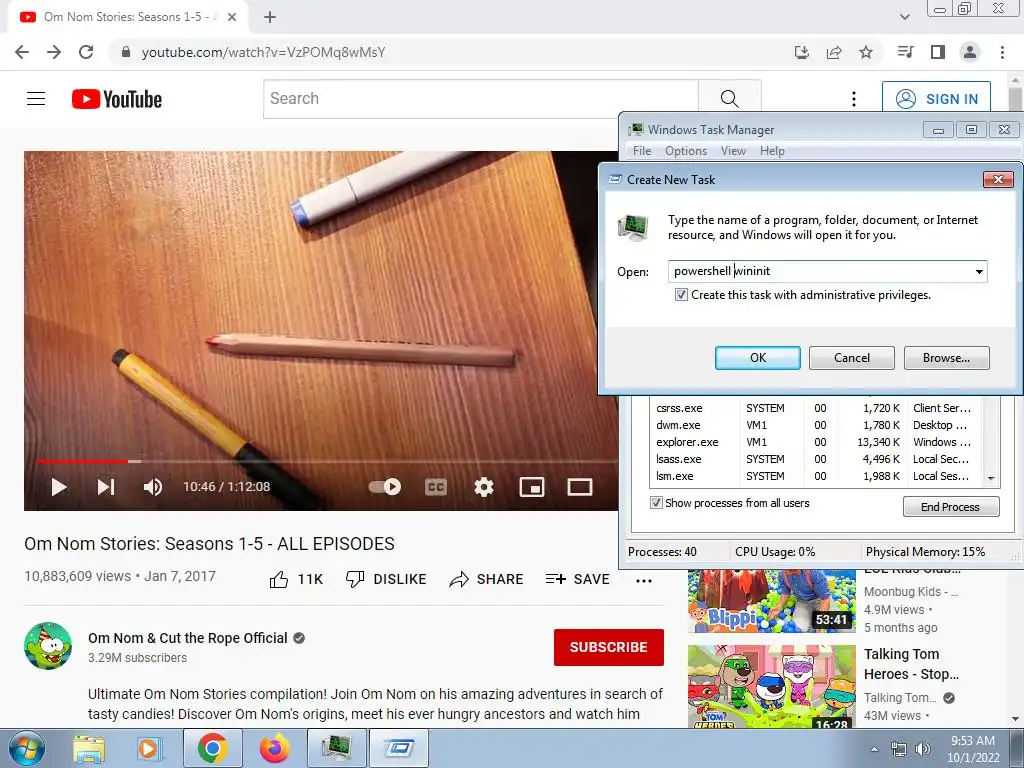Open Windows Explorer from taskbar
This screenshot has width=1024, height=768.
click(89, 748)
